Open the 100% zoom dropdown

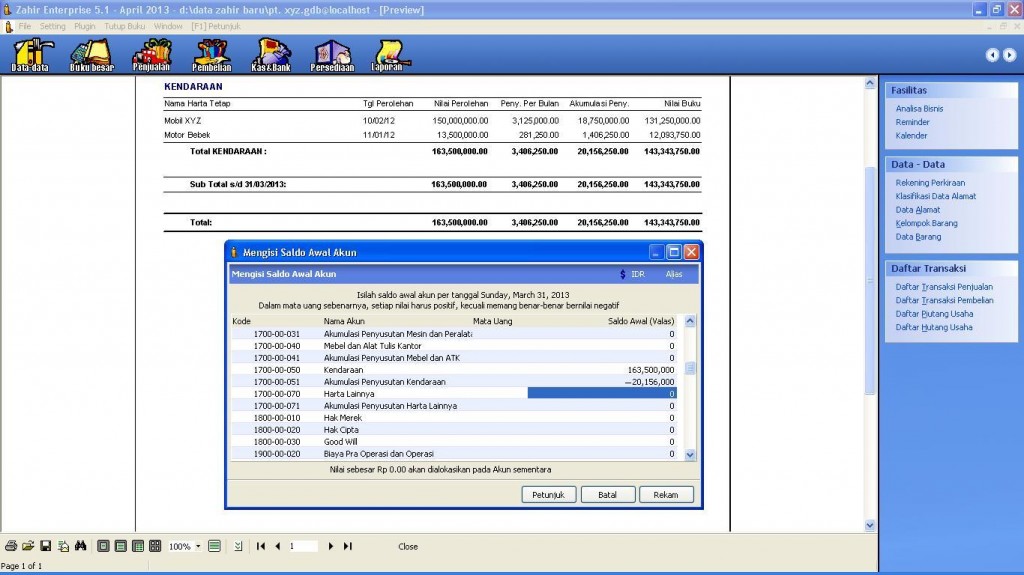pyautogui.click(x=198, y=547)
